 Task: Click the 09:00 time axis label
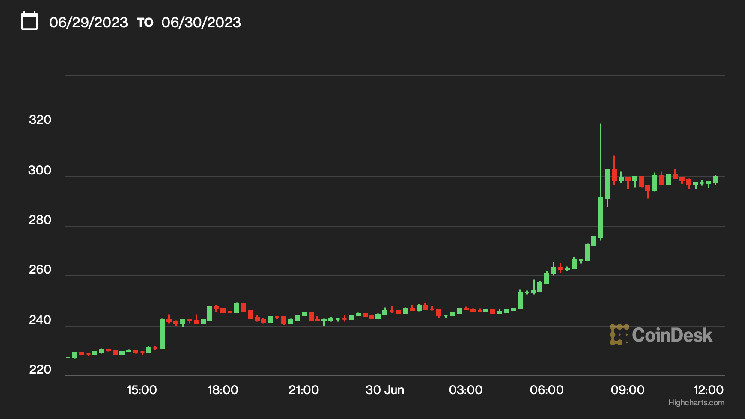628,389
